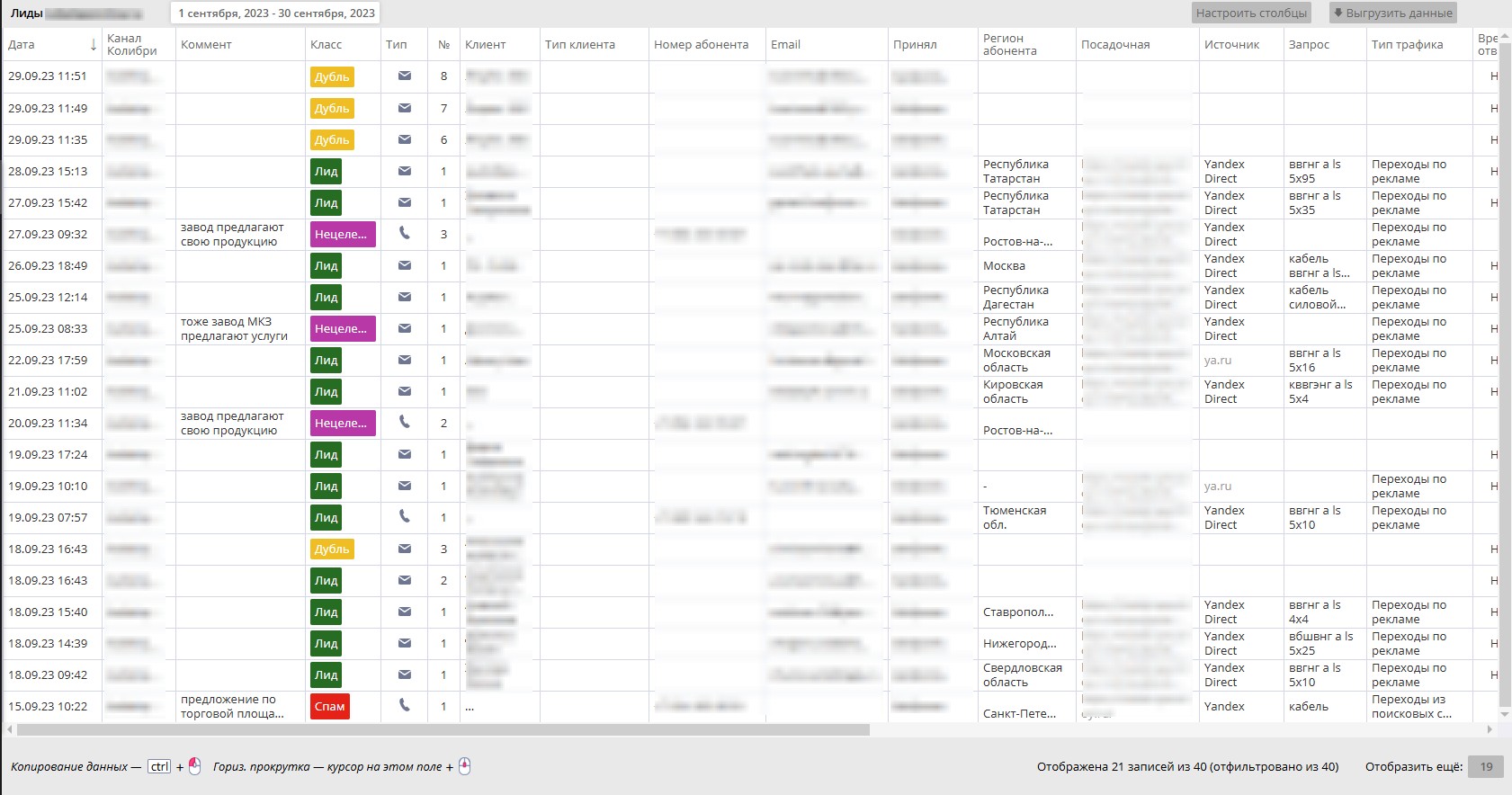Sort by the Класс column header
Viewport: 1512px width, 795px height.
pos(326,45)
